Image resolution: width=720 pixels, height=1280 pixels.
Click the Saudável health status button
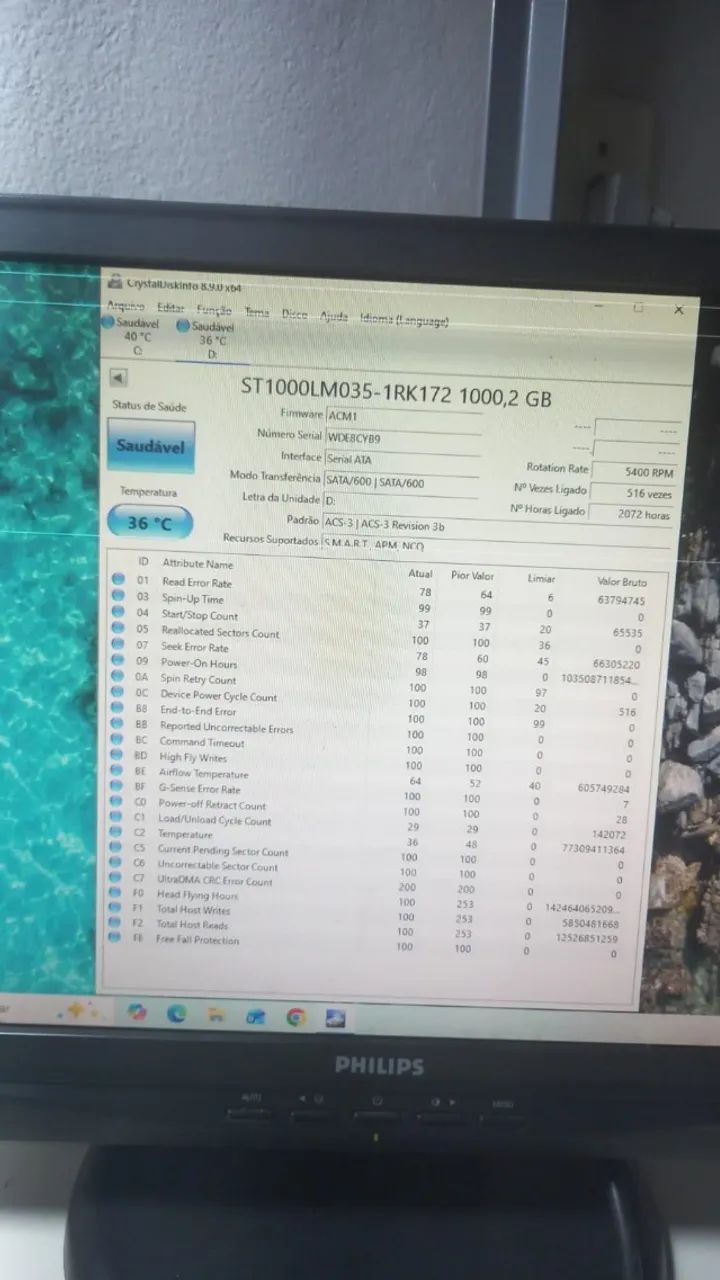coord(150,446)
